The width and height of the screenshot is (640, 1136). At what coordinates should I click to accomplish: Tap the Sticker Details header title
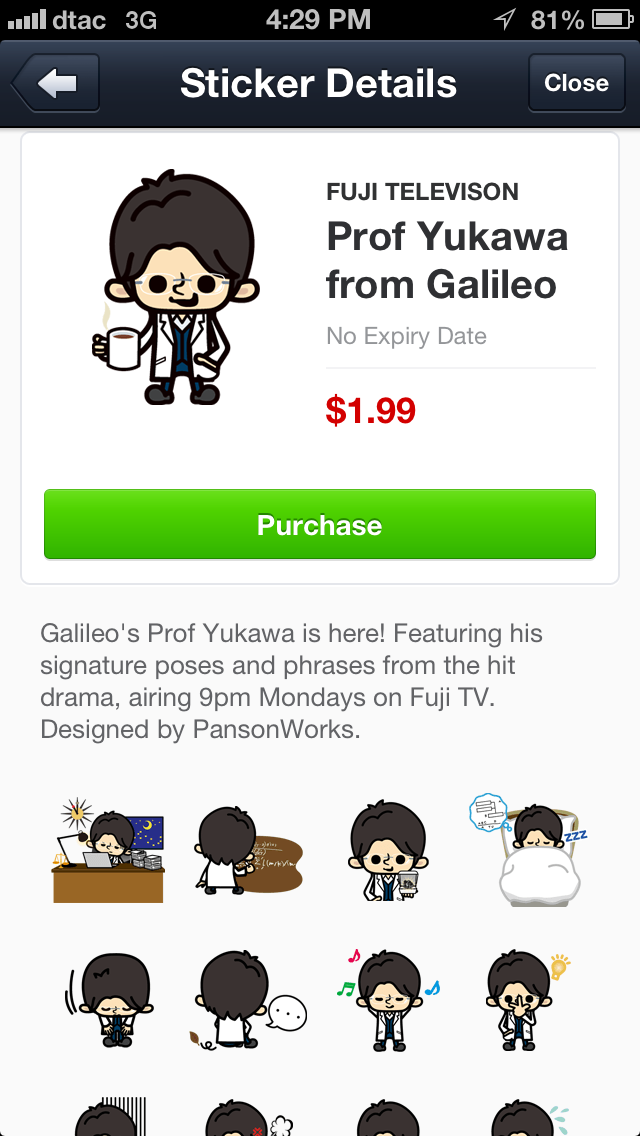coord(319,83)
